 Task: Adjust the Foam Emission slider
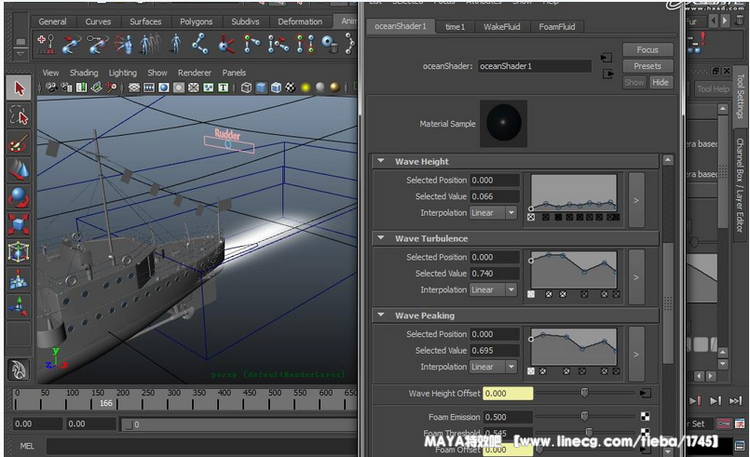(584, 416)
